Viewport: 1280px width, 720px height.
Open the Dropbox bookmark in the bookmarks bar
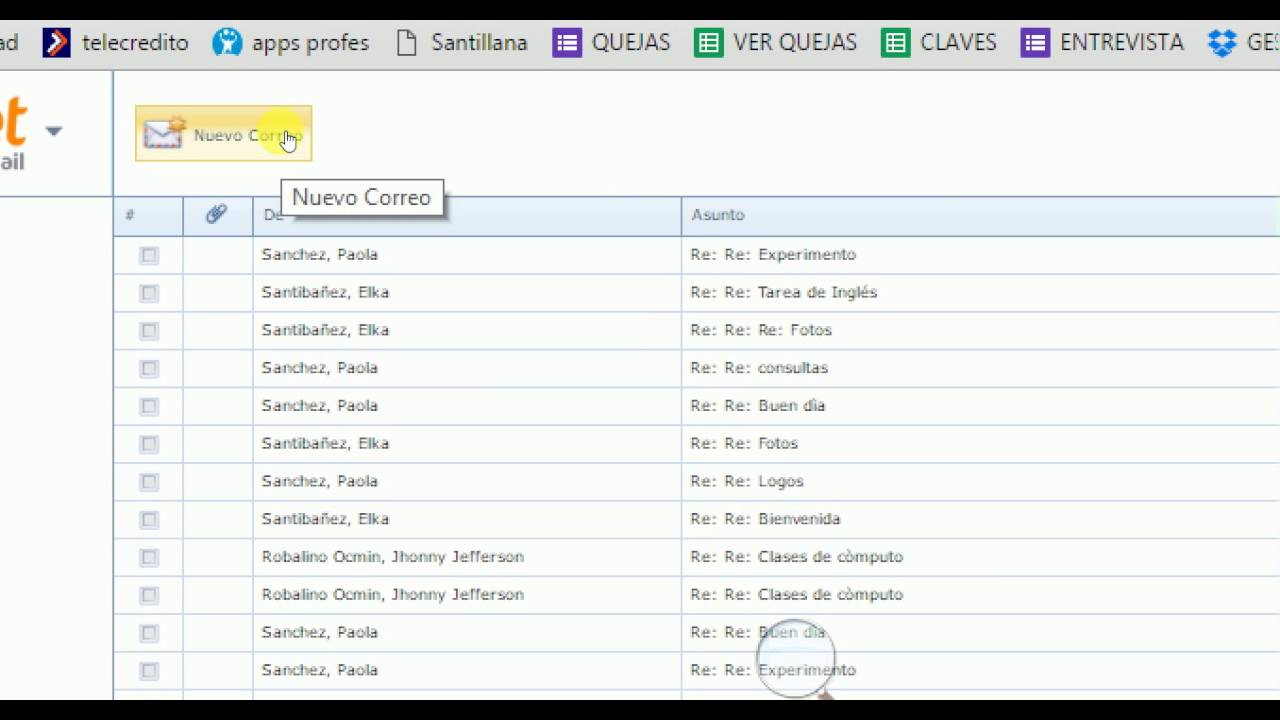coord(1243,43)
